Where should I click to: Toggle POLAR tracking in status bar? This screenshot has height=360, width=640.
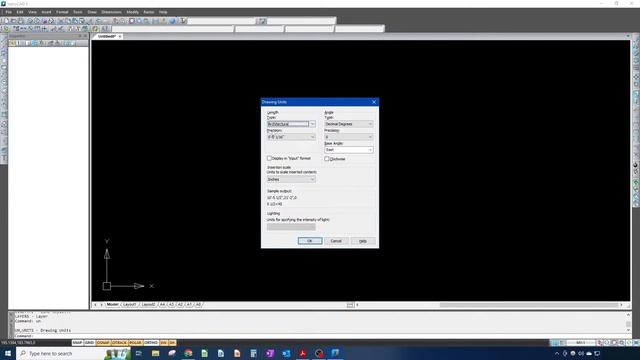coord(135,343)
